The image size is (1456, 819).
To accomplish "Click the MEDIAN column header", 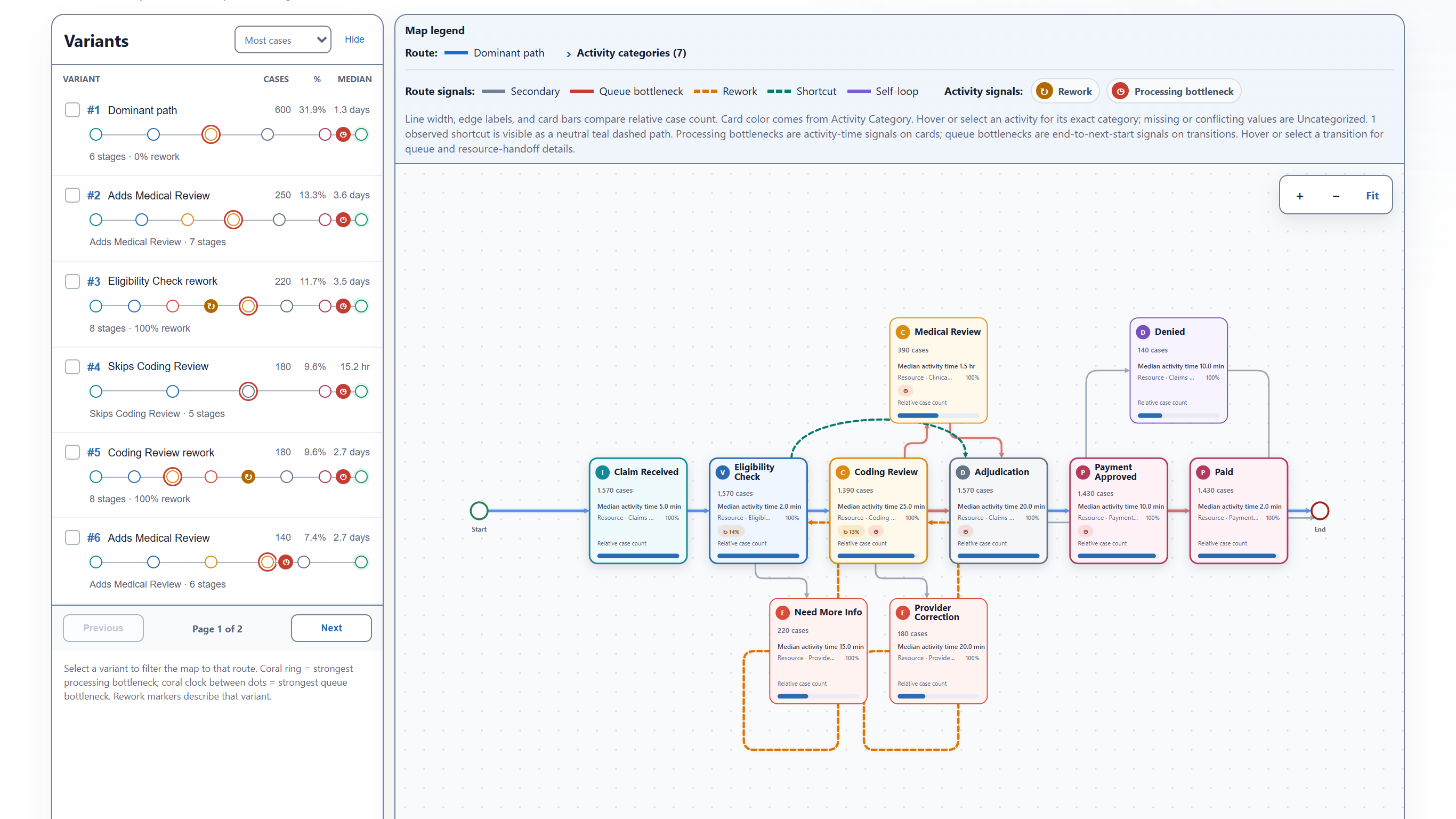I will click(354, 79).
